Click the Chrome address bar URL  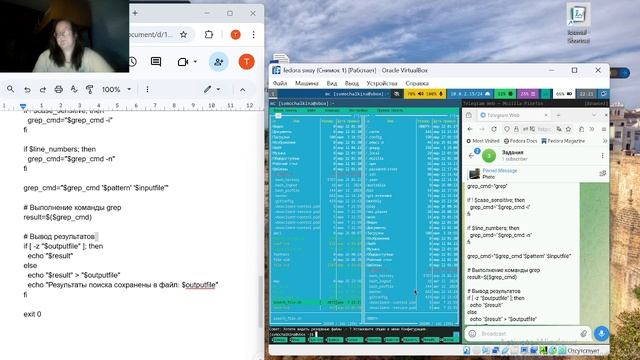pyautogui.click(x=152, y=35)
